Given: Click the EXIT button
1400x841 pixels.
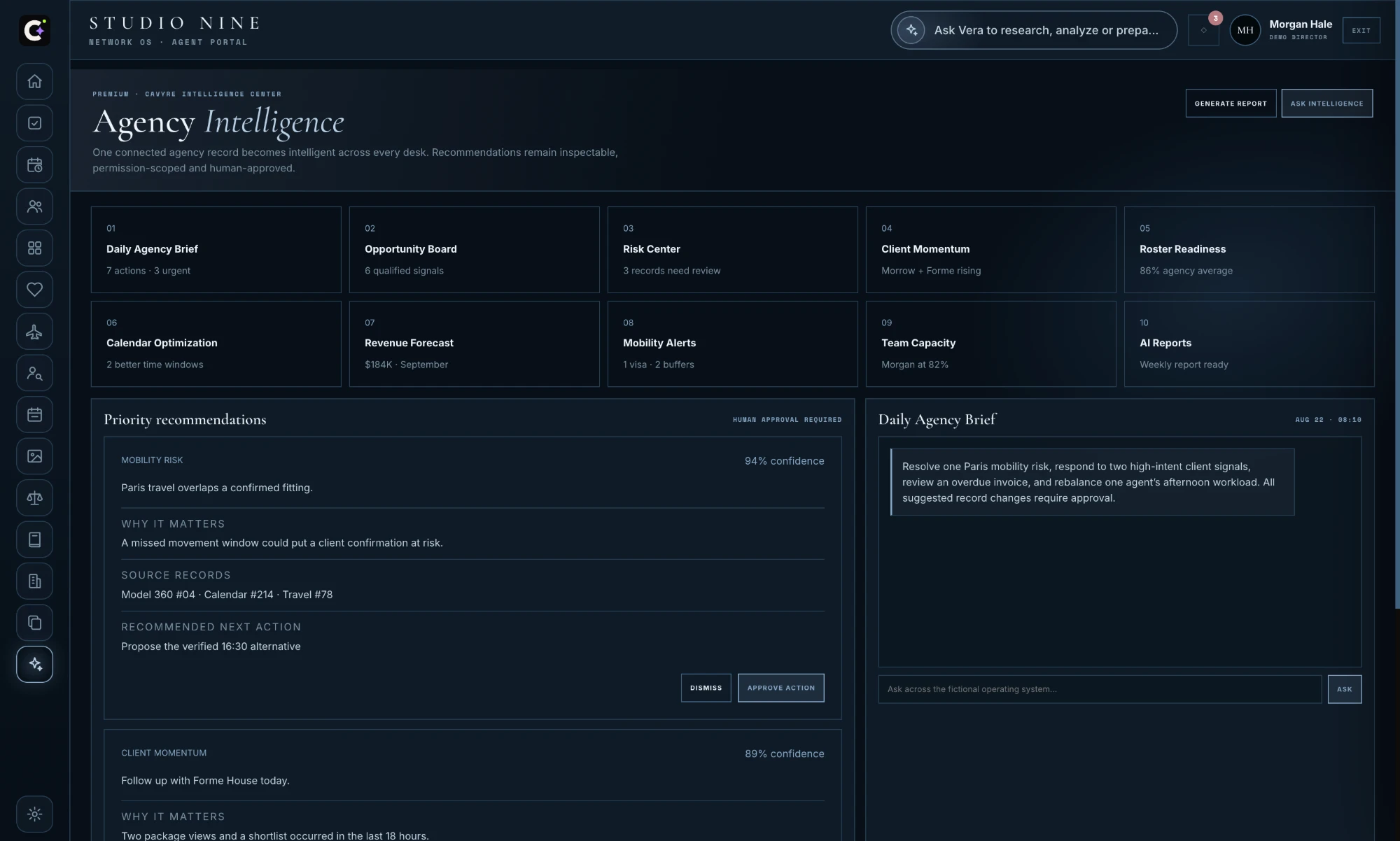Looking at the screenshot, I should [x=1361, y=30].
